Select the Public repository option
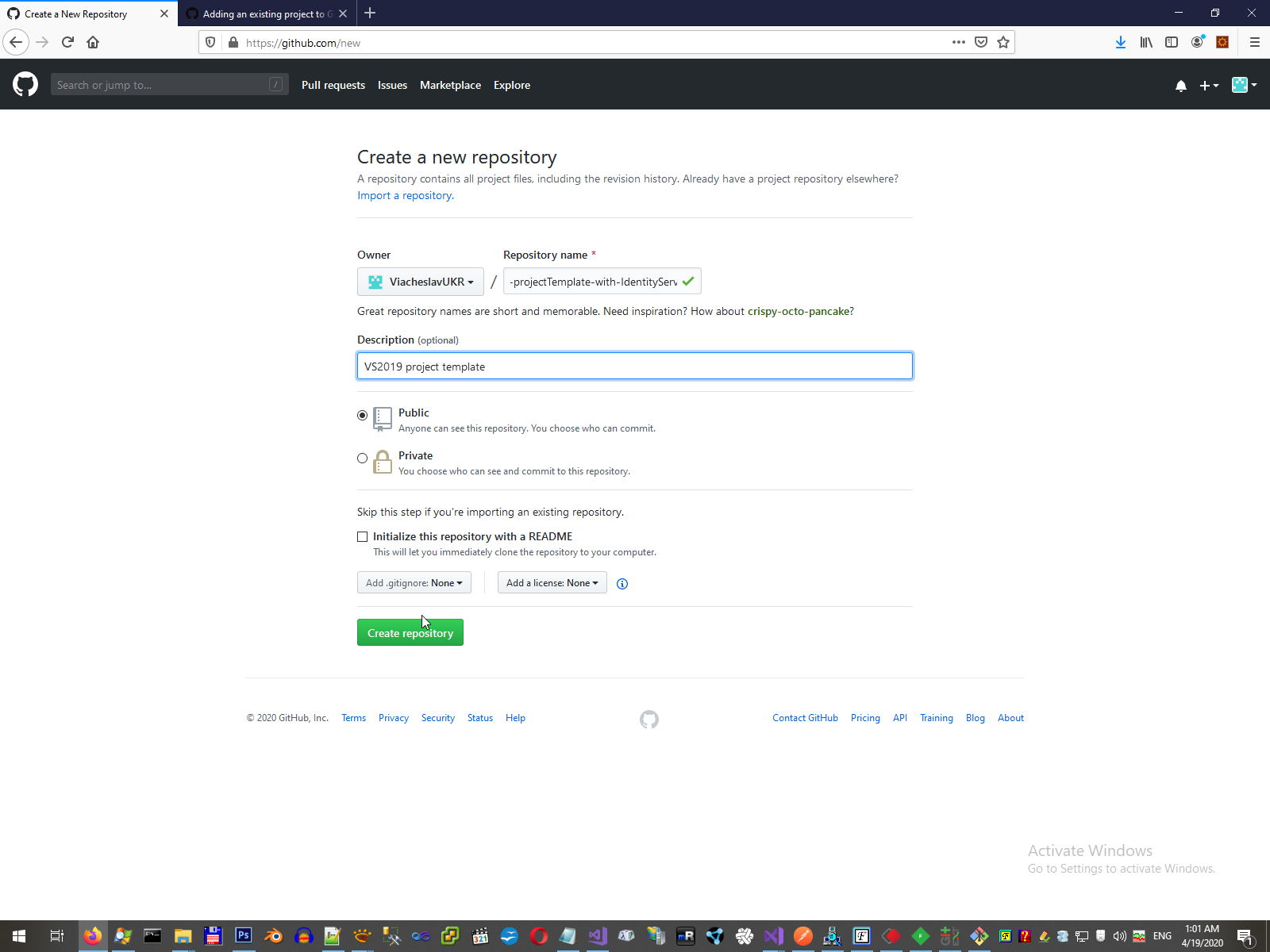This screenshot has width=1270, height=952. pyautogui.click(x=363, y=415)
